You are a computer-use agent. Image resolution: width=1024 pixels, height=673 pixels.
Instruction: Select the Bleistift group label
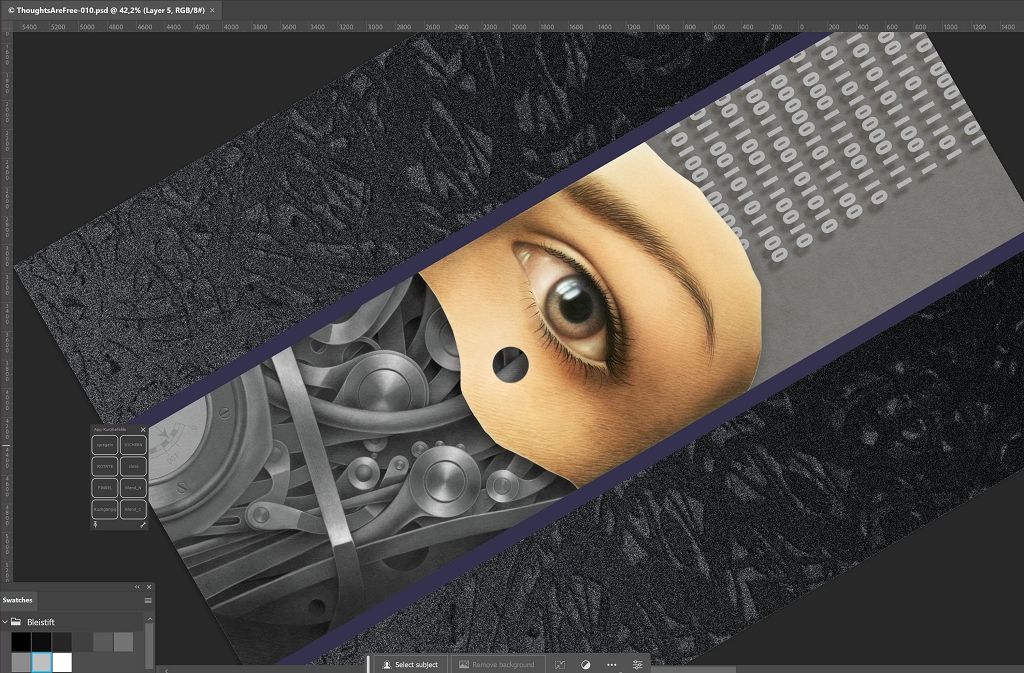[40, 622]
